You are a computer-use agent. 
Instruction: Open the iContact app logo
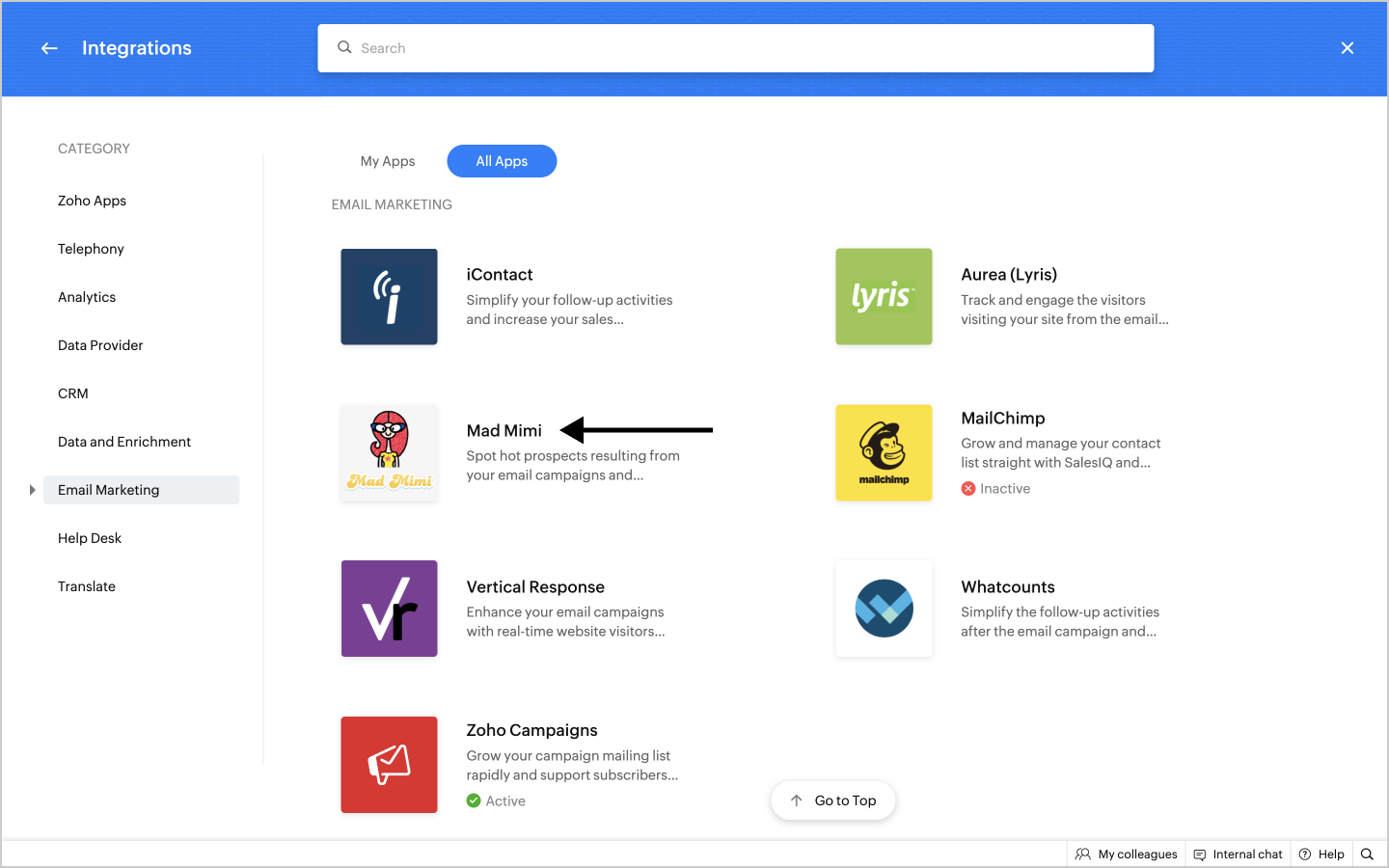pyautogui.click(x=389, y=297)
